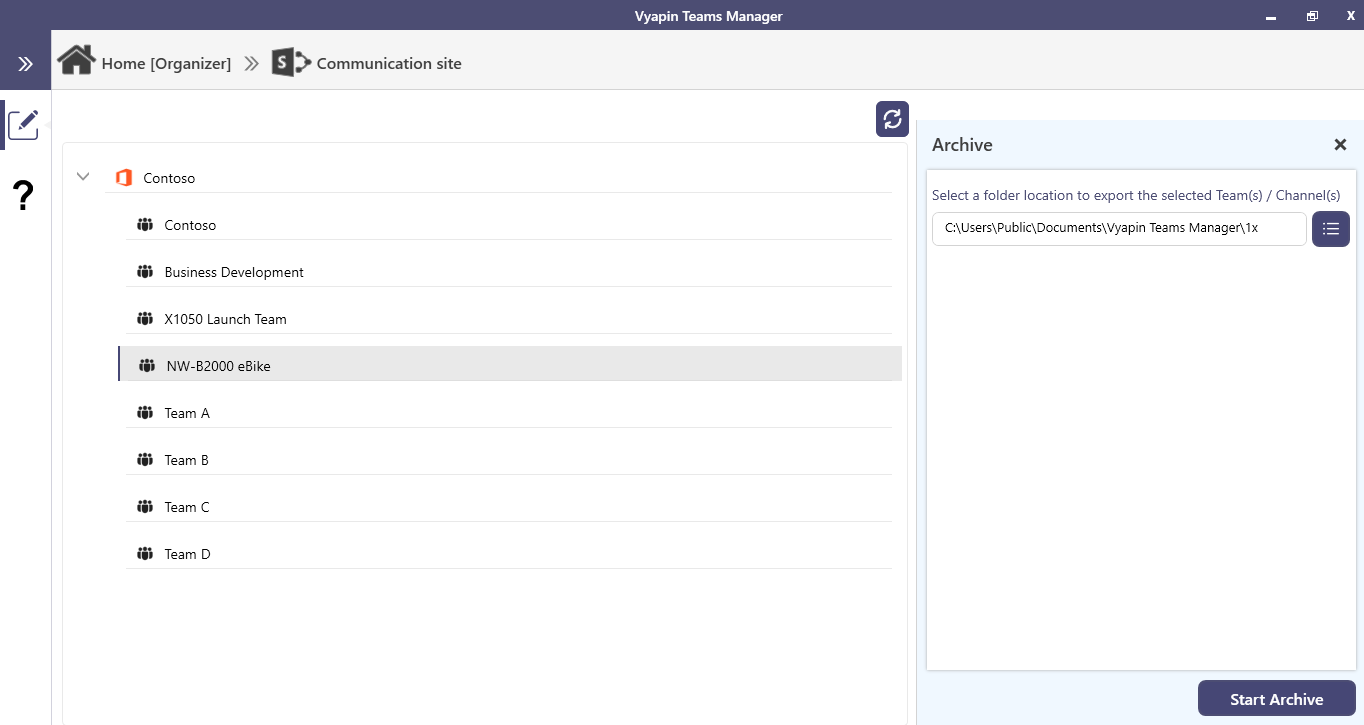1364x725 pixels.
Task: Select Team B in the list
Action: coord(508,460)
